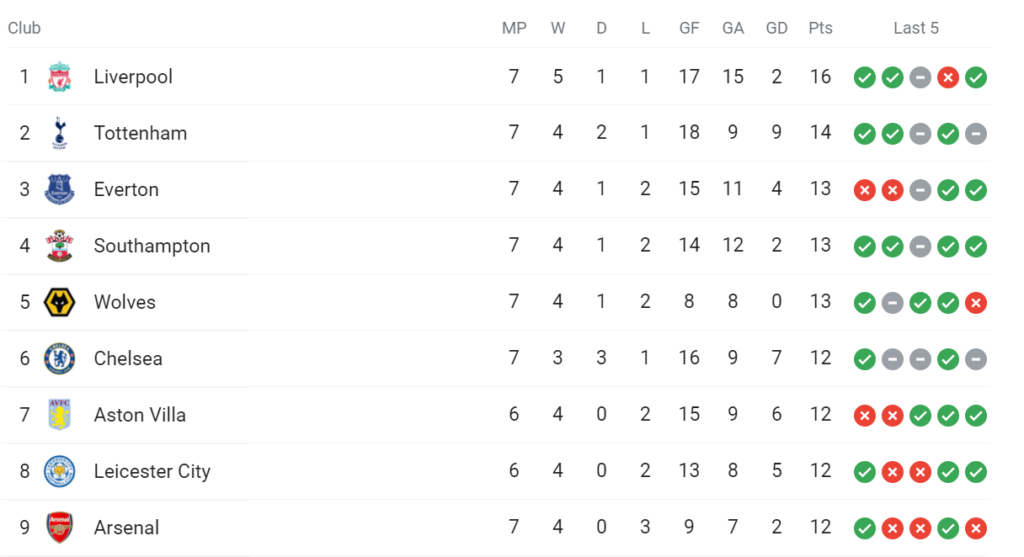Click Tottenham's last grey draw icon
The width and height of the screenshot is (1024, 557).
(x=976, y=134)
